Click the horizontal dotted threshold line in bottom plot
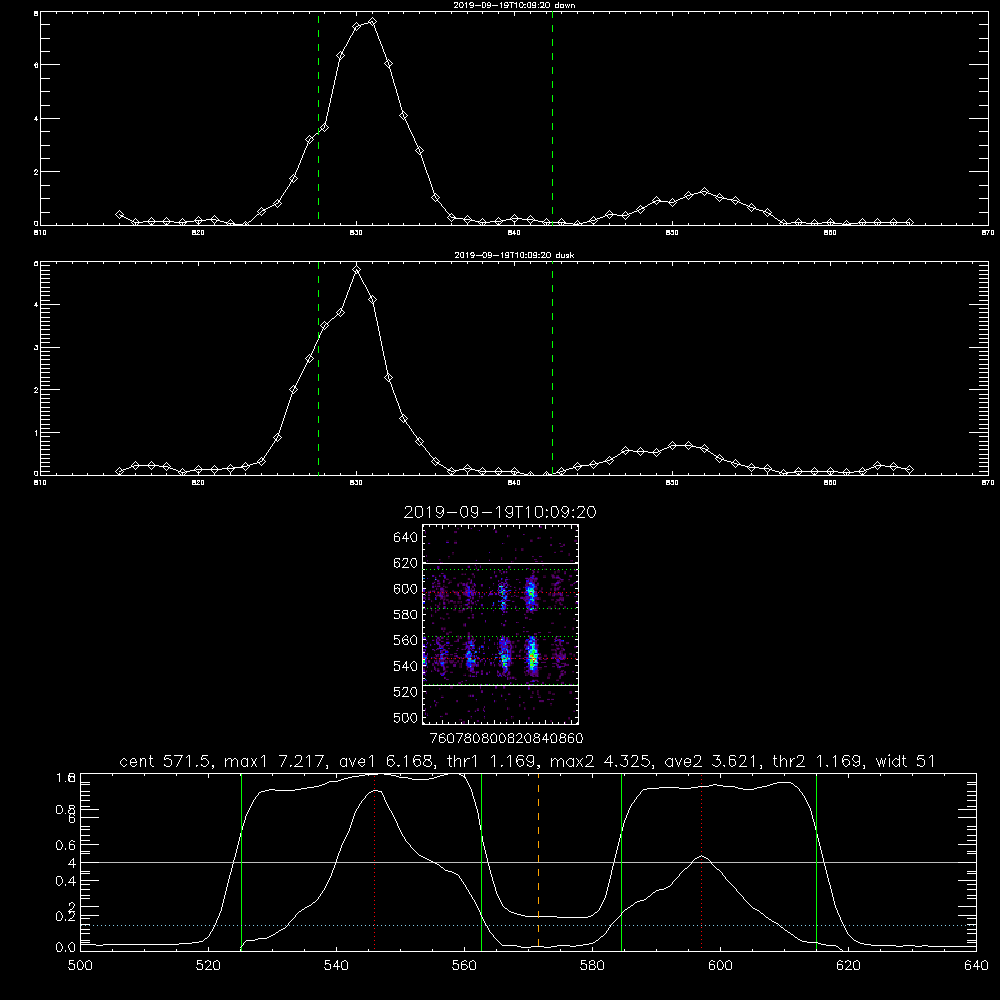The width and height of the screenshot is (1000, 1000). pyautogui.click(x=528, y=925)
